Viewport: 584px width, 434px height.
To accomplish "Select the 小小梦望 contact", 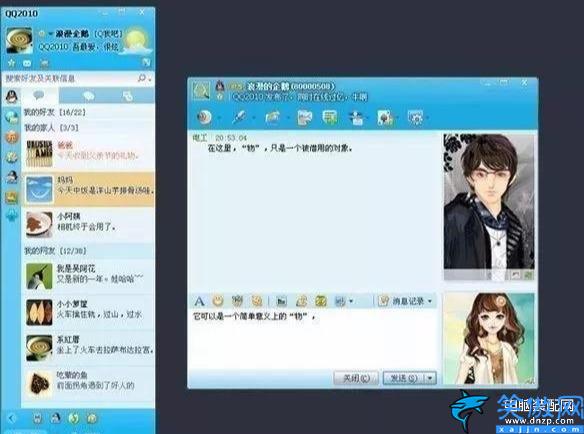I will click(x=88, y=312).
